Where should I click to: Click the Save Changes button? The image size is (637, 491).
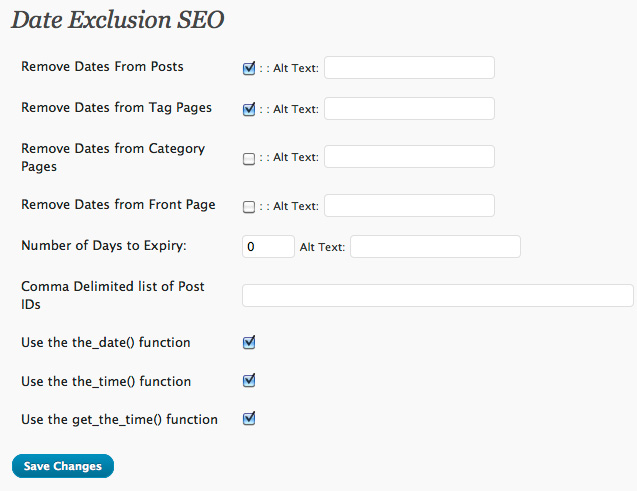click(63, 466)
